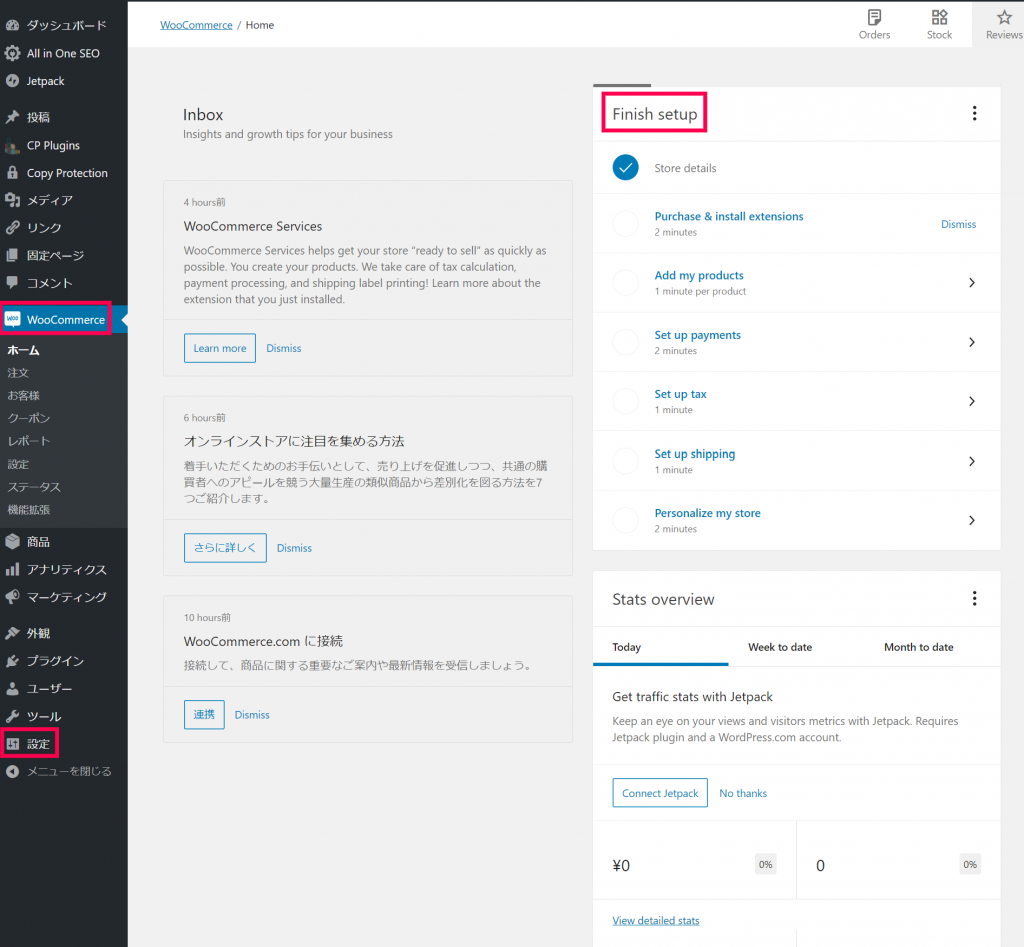The height and width of the screenshot is (947, 1024).
Task: Open Stats overview three-dot options menu
Action: (x=974, y=599)
